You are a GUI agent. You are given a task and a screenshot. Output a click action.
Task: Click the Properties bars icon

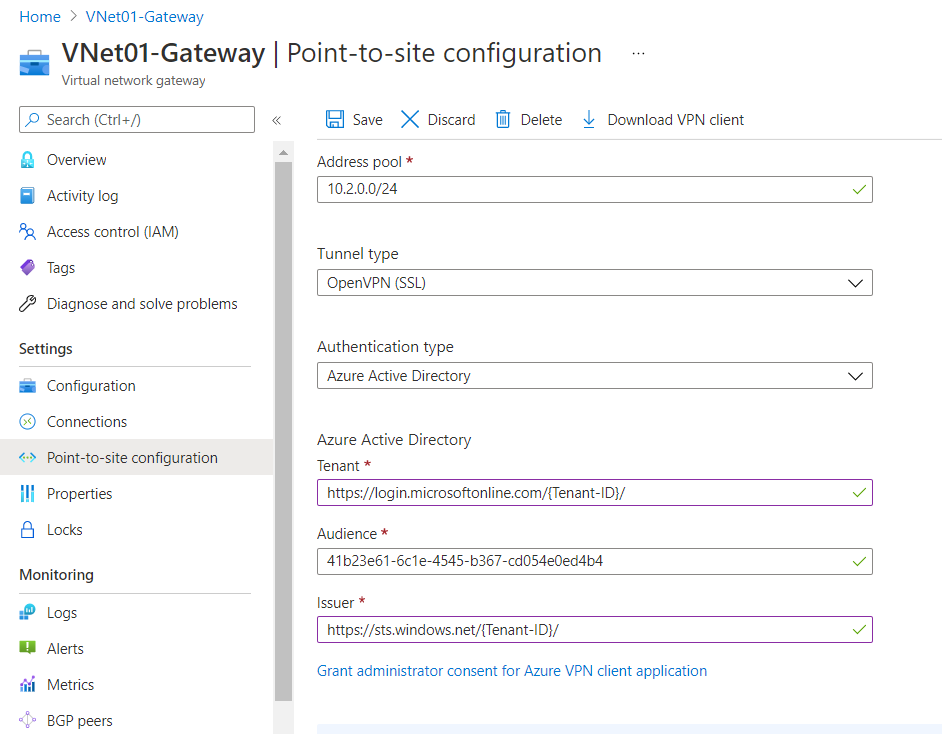point(28,494)
